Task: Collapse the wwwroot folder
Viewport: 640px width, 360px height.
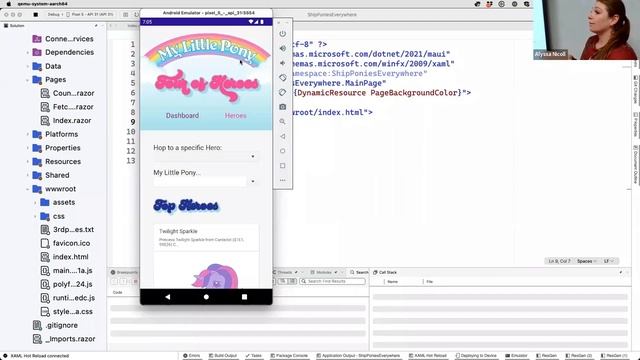Action: pos(28,189)
